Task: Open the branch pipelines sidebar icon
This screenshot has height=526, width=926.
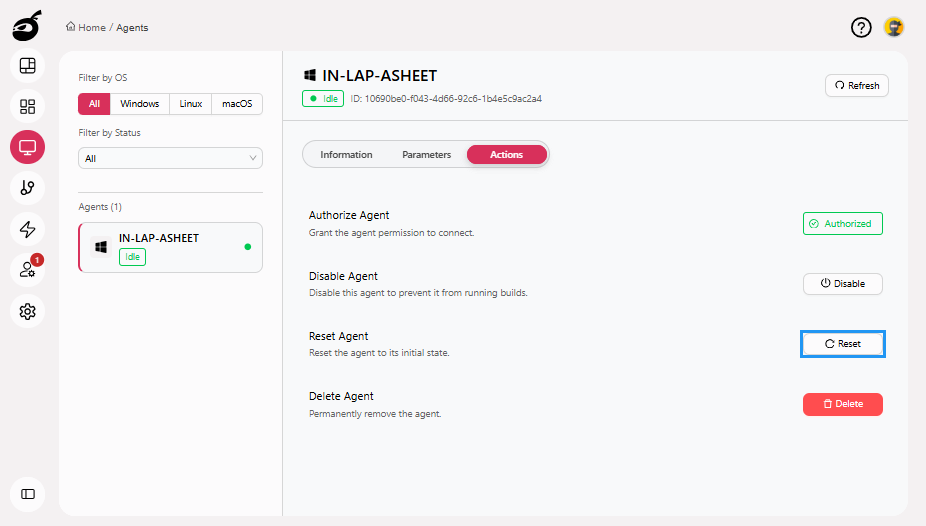Action: pyautogui.click(x=28, y=187)
